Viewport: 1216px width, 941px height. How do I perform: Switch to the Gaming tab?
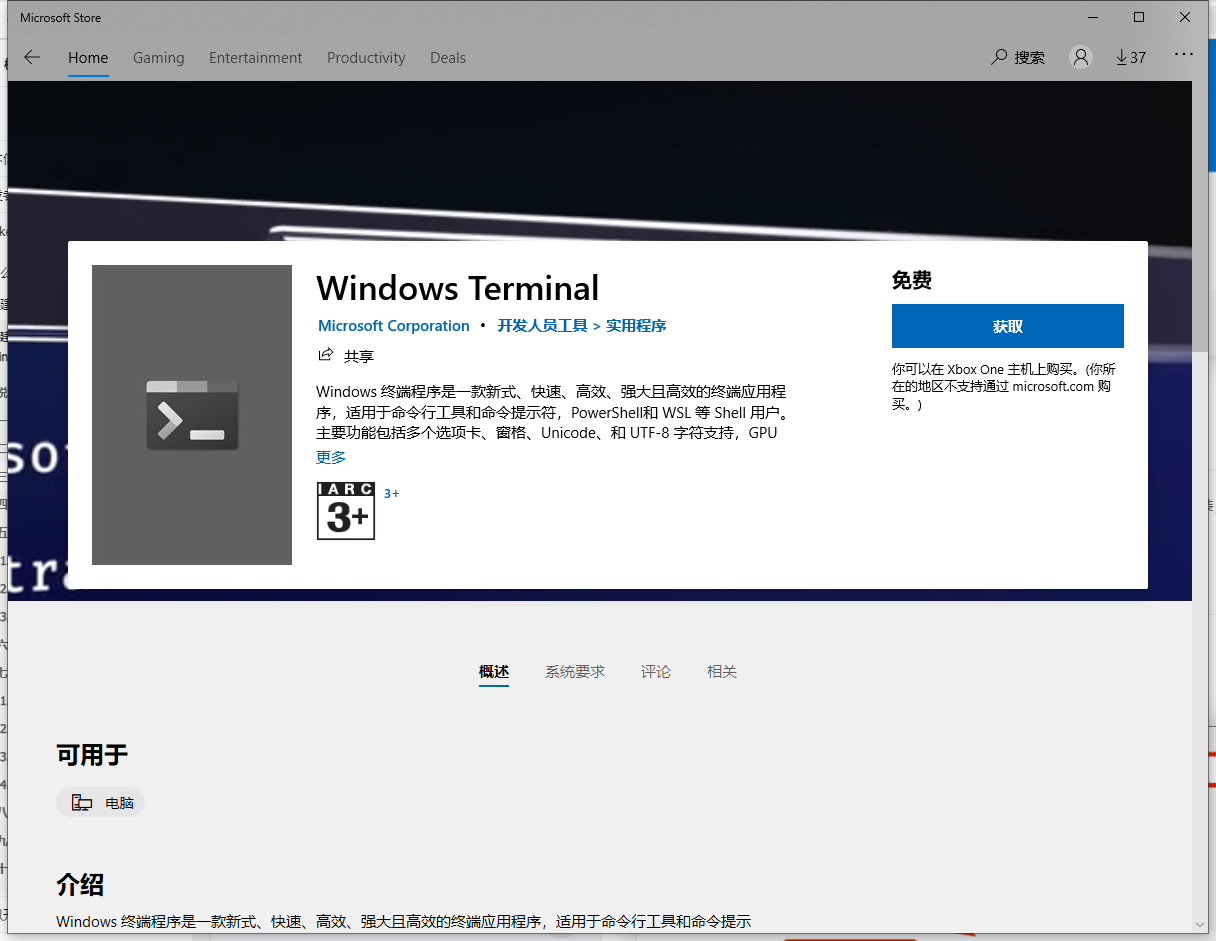[159, 58]
